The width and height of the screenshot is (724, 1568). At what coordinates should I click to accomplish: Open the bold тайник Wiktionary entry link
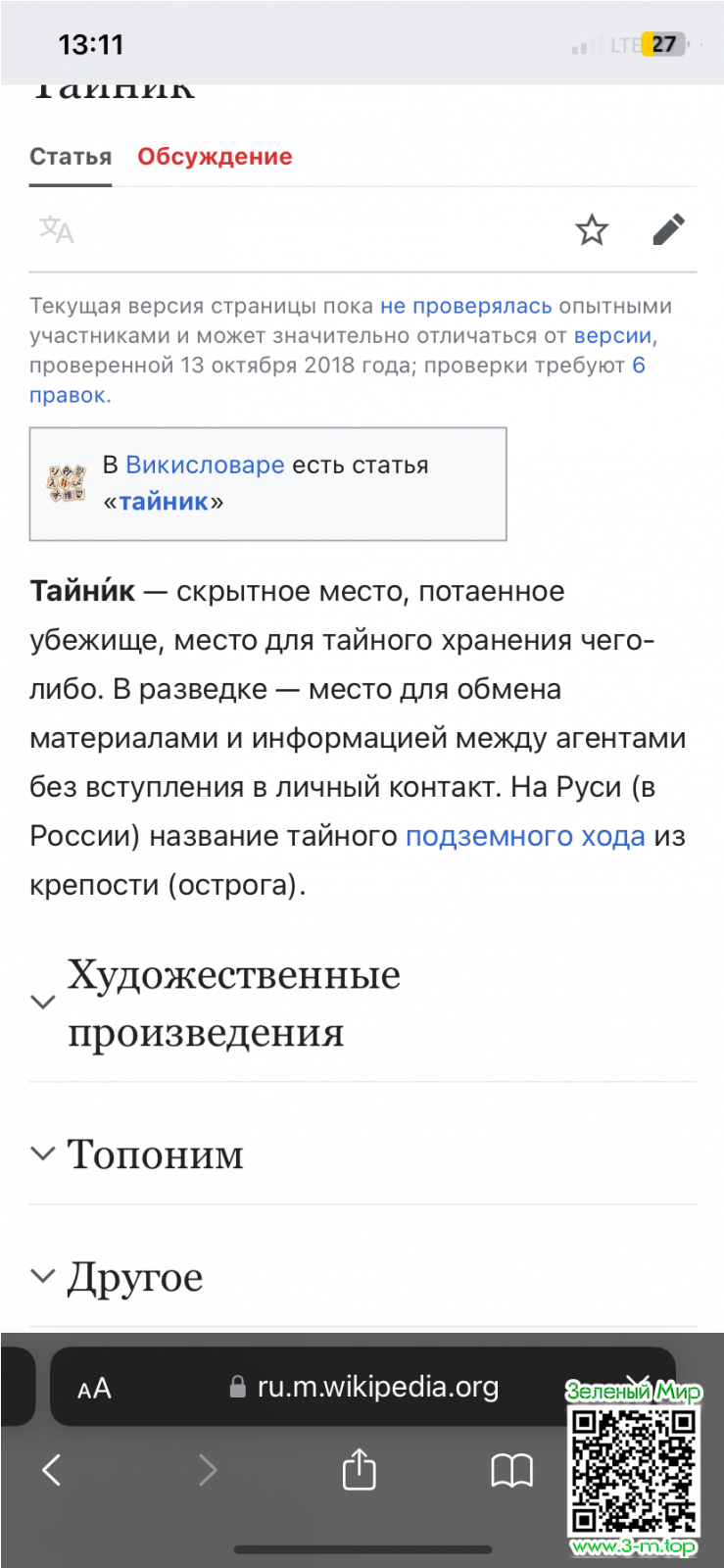point(164,502)
